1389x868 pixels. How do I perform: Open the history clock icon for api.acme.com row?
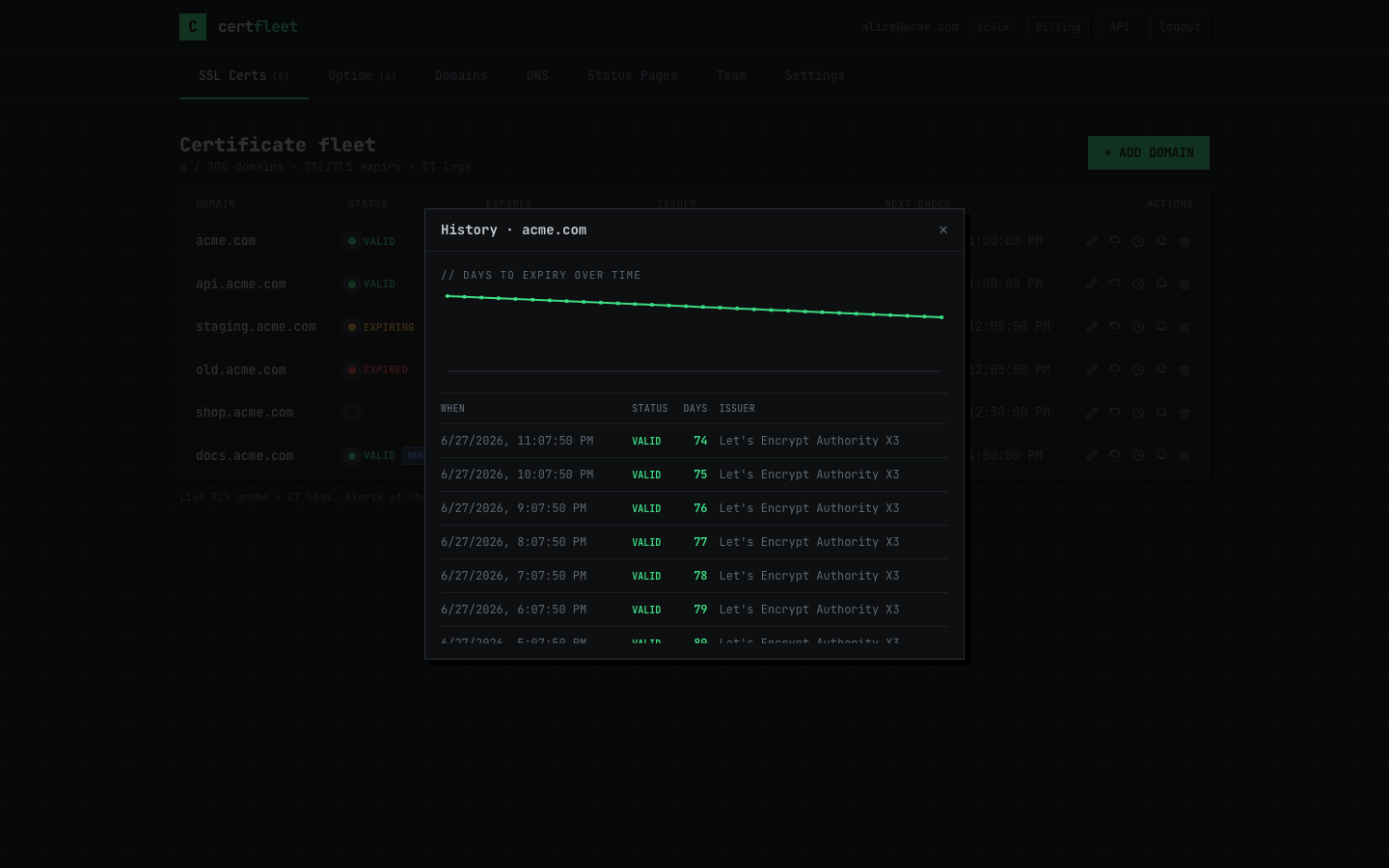tap(1138, 284)
